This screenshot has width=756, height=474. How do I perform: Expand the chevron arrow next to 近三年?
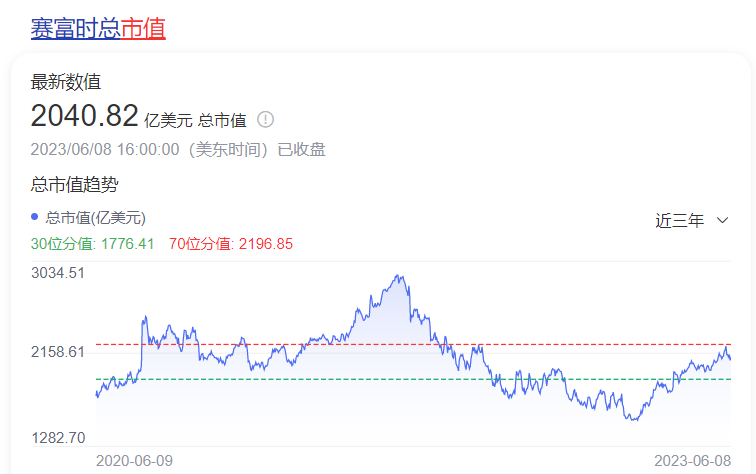tap(723, 221)
